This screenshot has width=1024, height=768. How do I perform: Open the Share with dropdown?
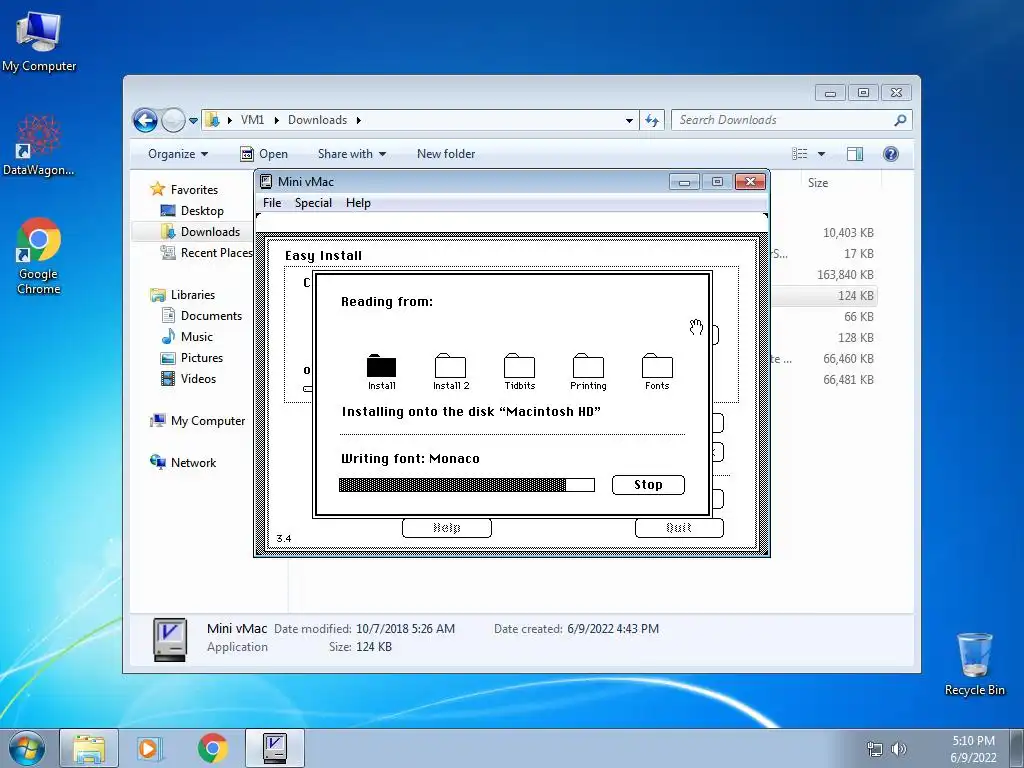point(351,154)
